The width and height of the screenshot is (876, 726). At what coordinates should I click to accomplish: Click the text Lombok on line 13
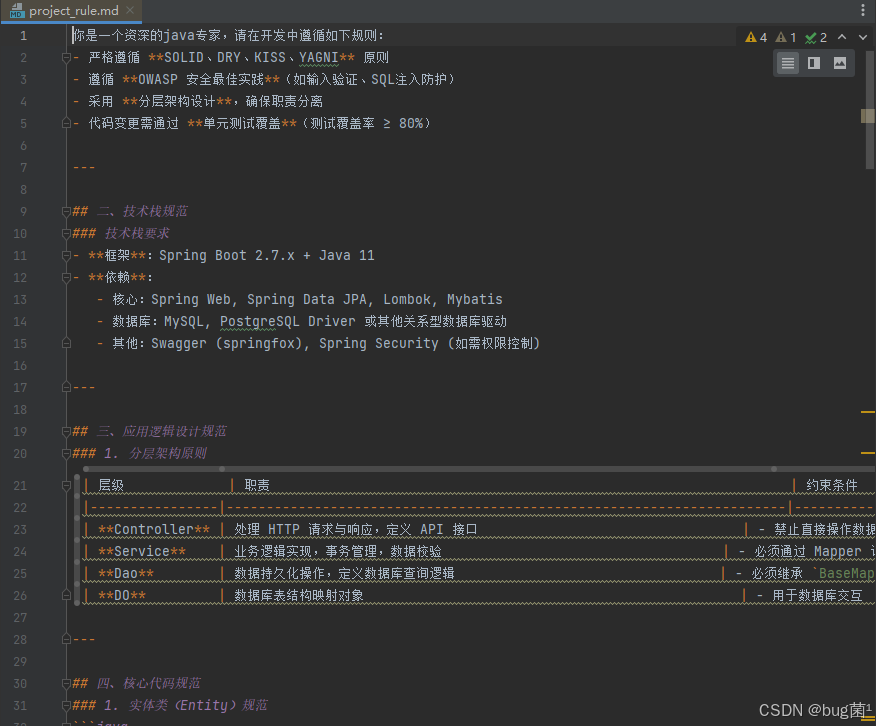[x=407, y=299]
